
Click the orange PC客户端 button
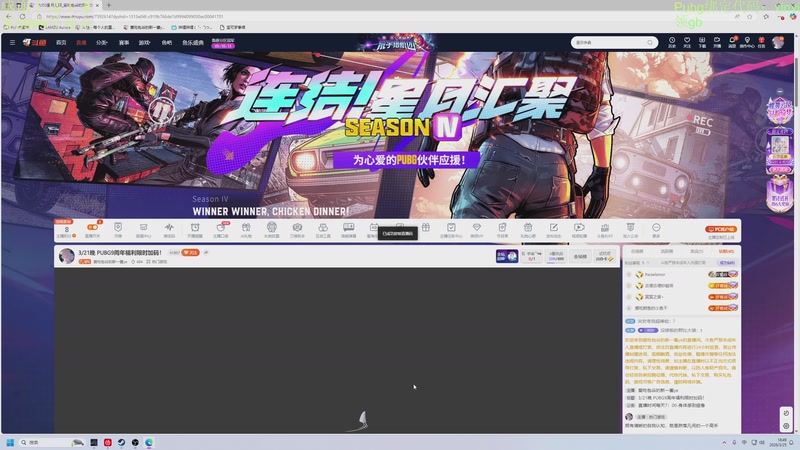point(721,229)
